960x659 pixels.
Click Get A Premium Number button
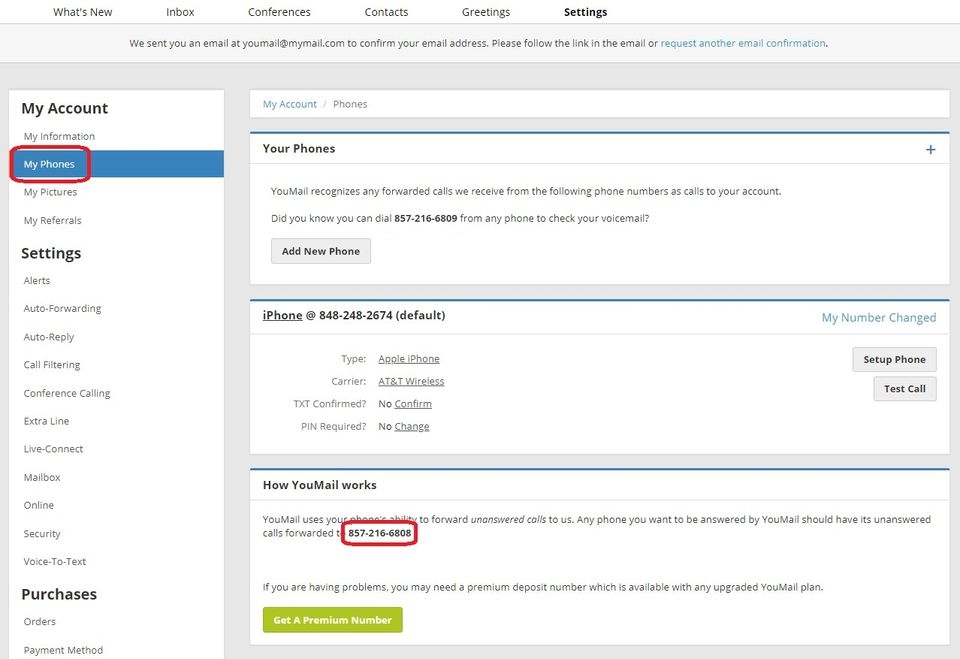pyautogui.click(x=332, y=620)
